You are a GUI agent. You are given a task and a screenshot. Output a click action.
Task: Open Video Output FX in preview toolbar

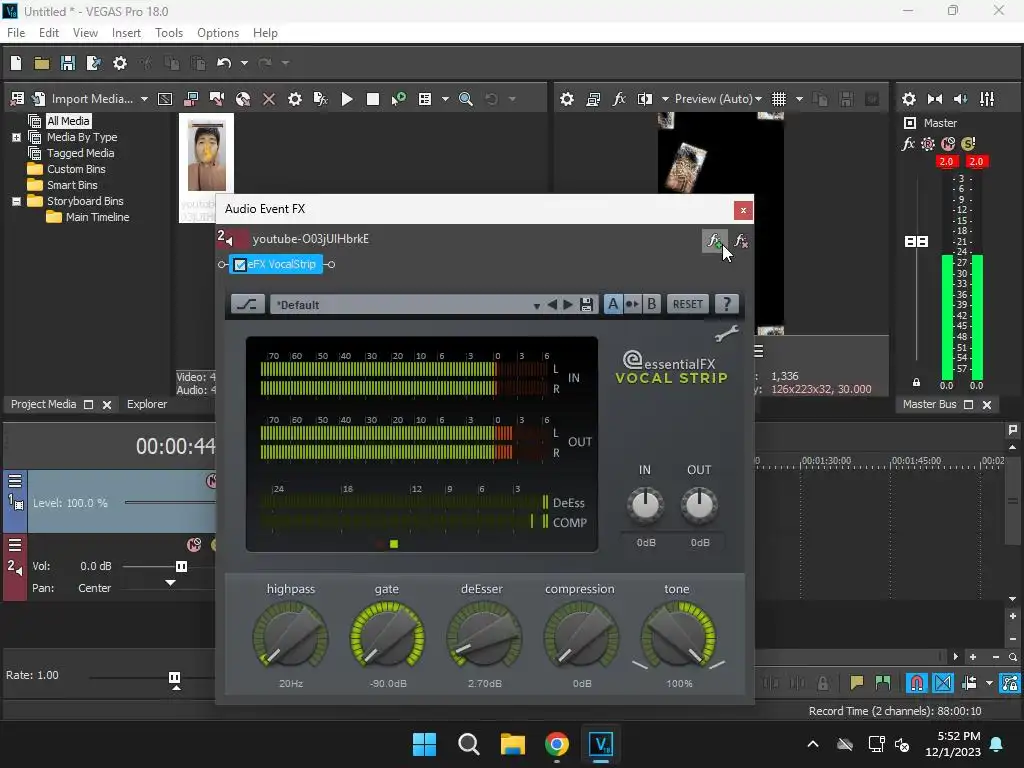point(618,99)
